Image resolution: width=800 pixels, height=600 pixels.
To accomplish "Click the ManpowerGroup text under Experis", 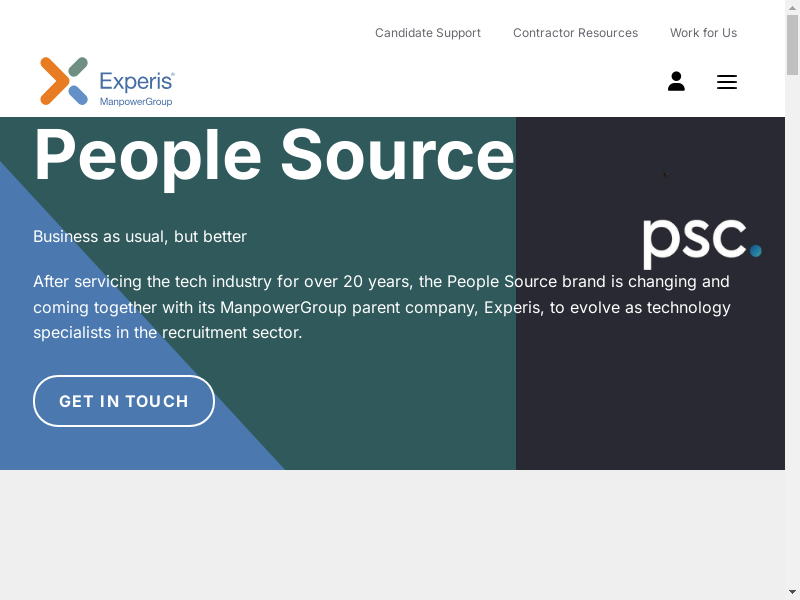I will 136,102.
